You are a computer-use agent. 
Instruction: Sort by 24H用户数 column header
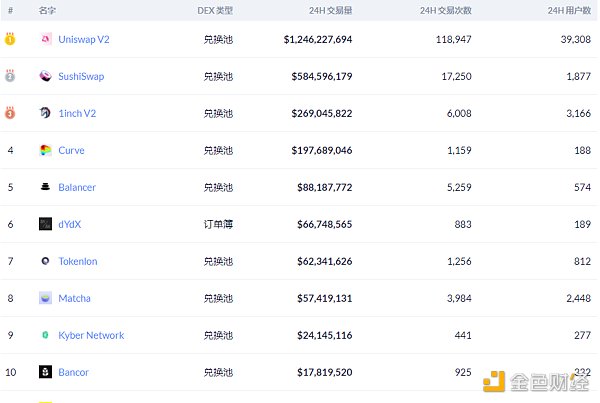pyautogui.click(x=566, y=9)
